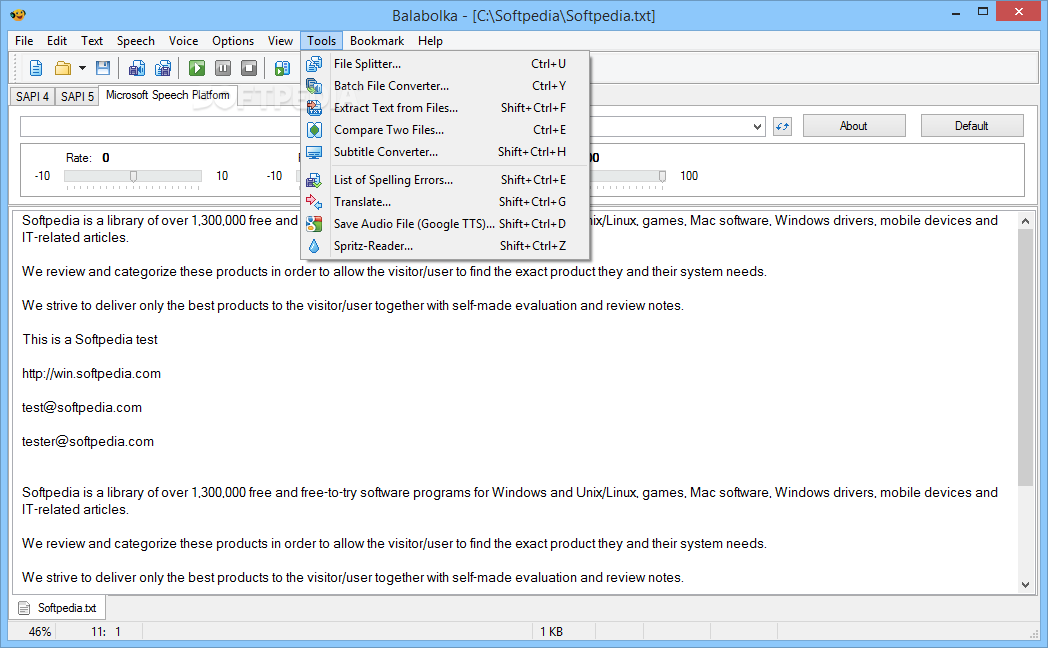Open the File menu
1048x648 pixels.
pyautogui.click(x=24, y=41)
